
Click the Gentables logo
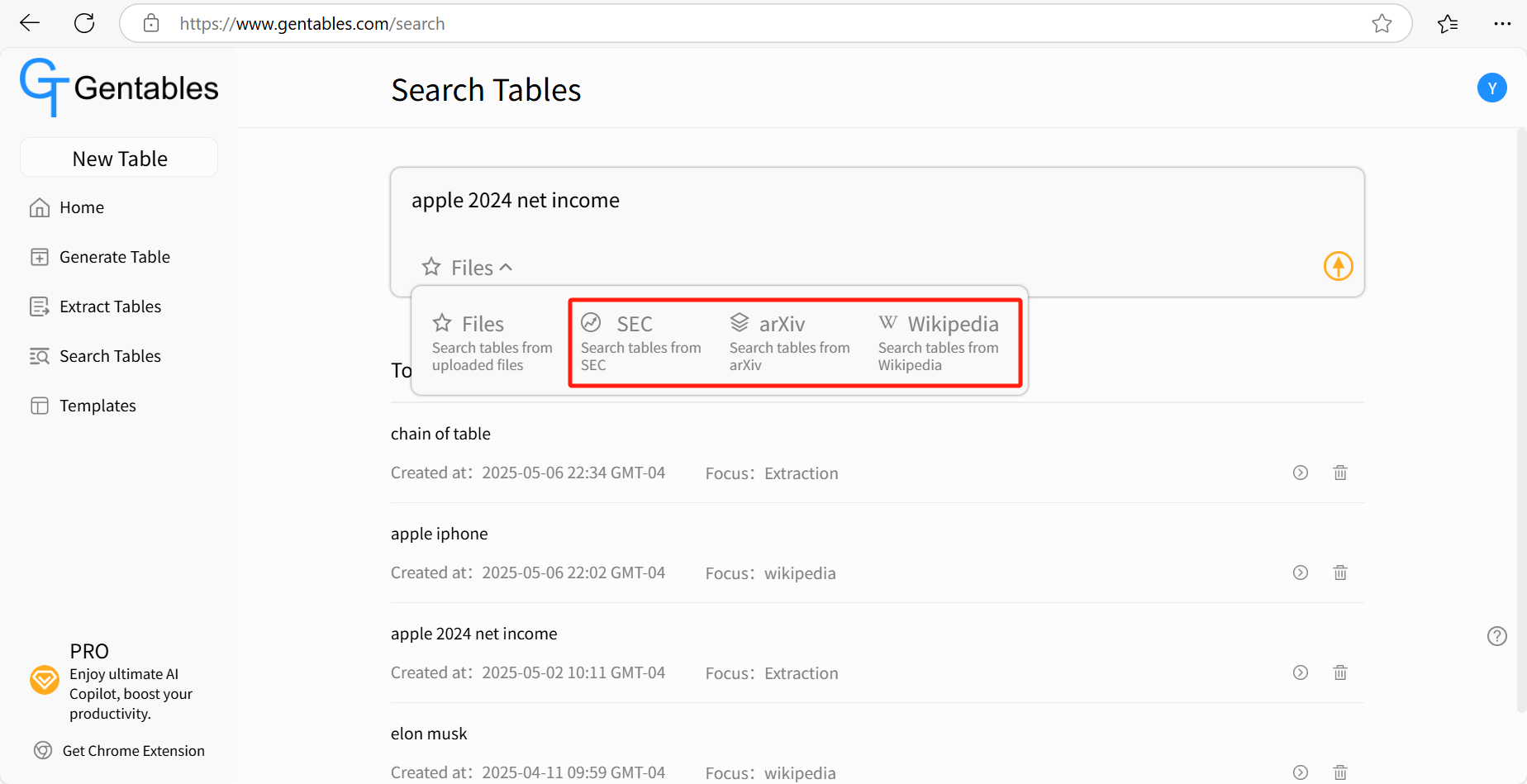pyautogui.click(x=119, y=88)
